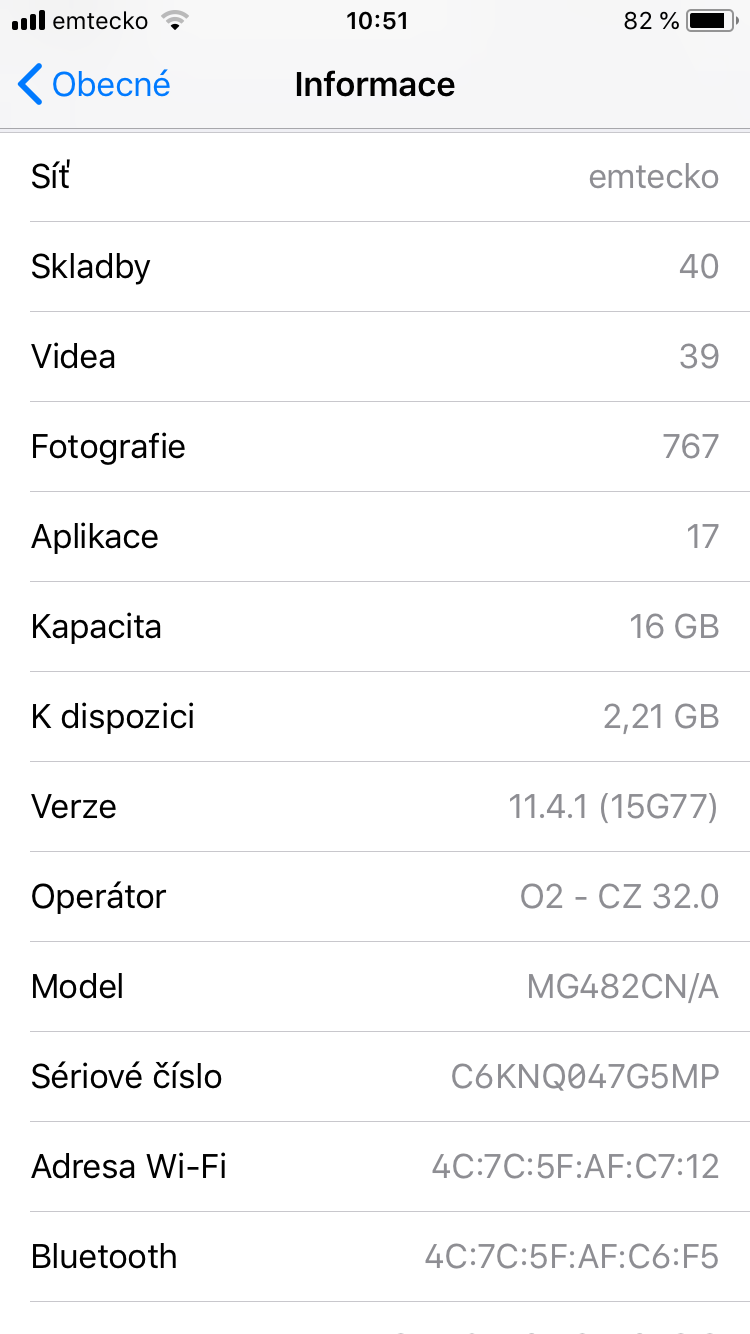Tap the Aplikace row
This screenshot has height=1334, width=750.
(375, 537)
